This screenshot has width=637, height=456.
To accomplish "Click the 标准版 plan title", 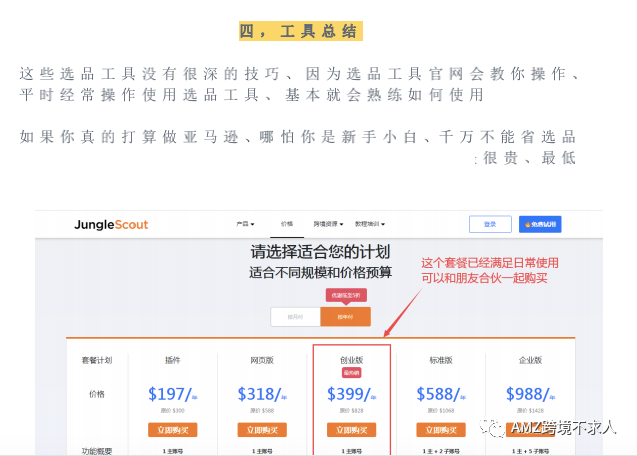I will pyautogui.click(x=441, y=360).
